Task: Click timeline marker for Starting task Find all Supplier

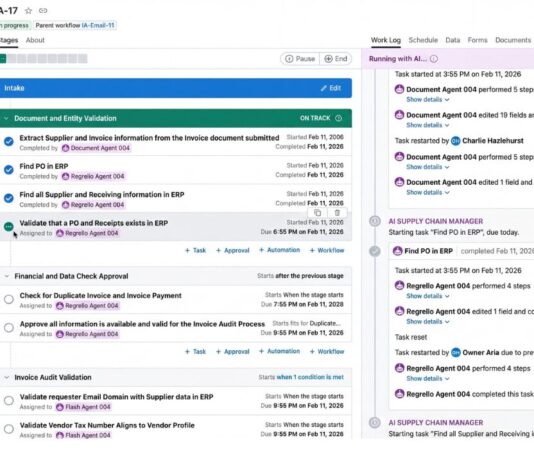Action: click(x=375, y=423)
